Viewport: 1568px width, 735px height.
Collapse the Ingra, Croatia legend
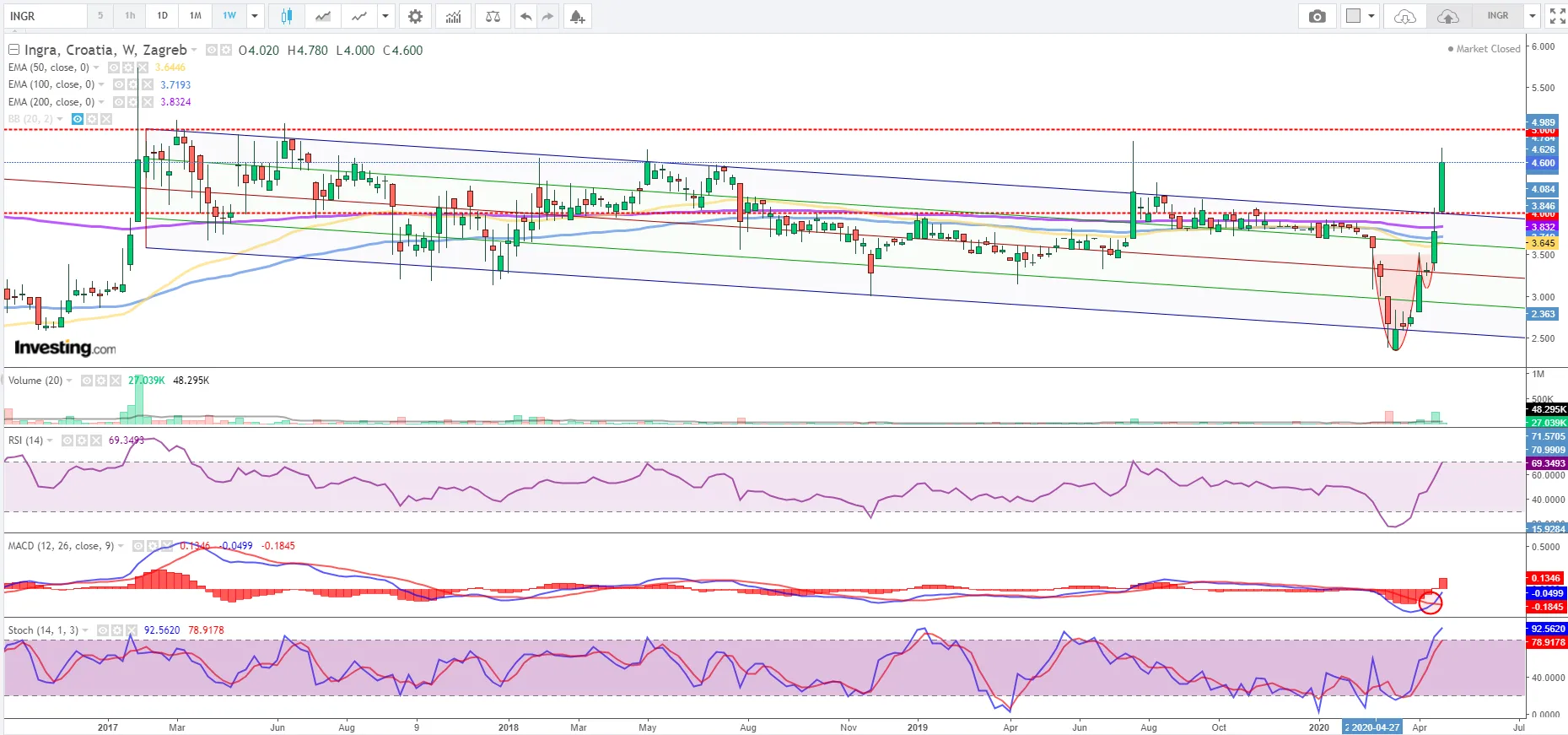(x=13, y=50)
